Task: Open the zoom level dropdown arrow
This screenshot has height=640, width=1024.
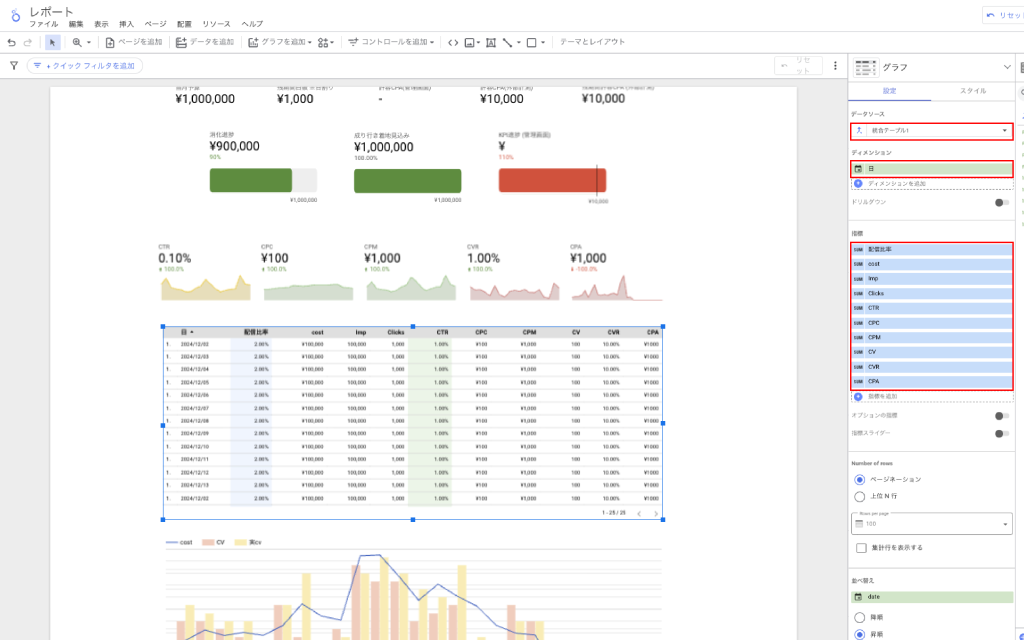Action: pos(89,43)
